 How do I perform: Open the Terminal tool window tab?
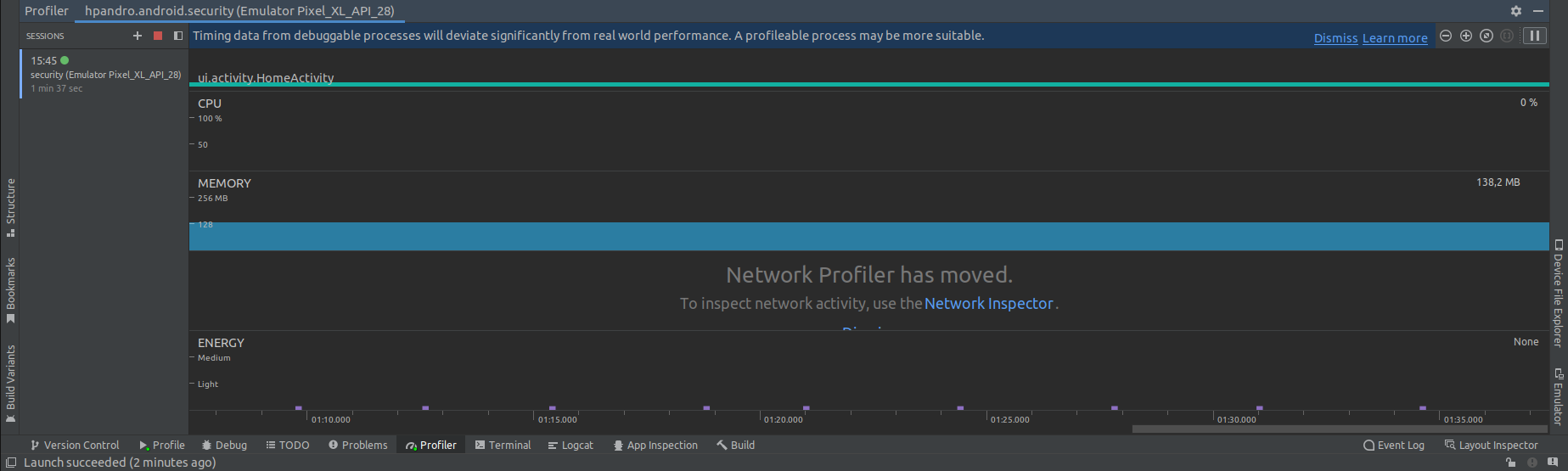pyautogui.click(x=503, y=445)
